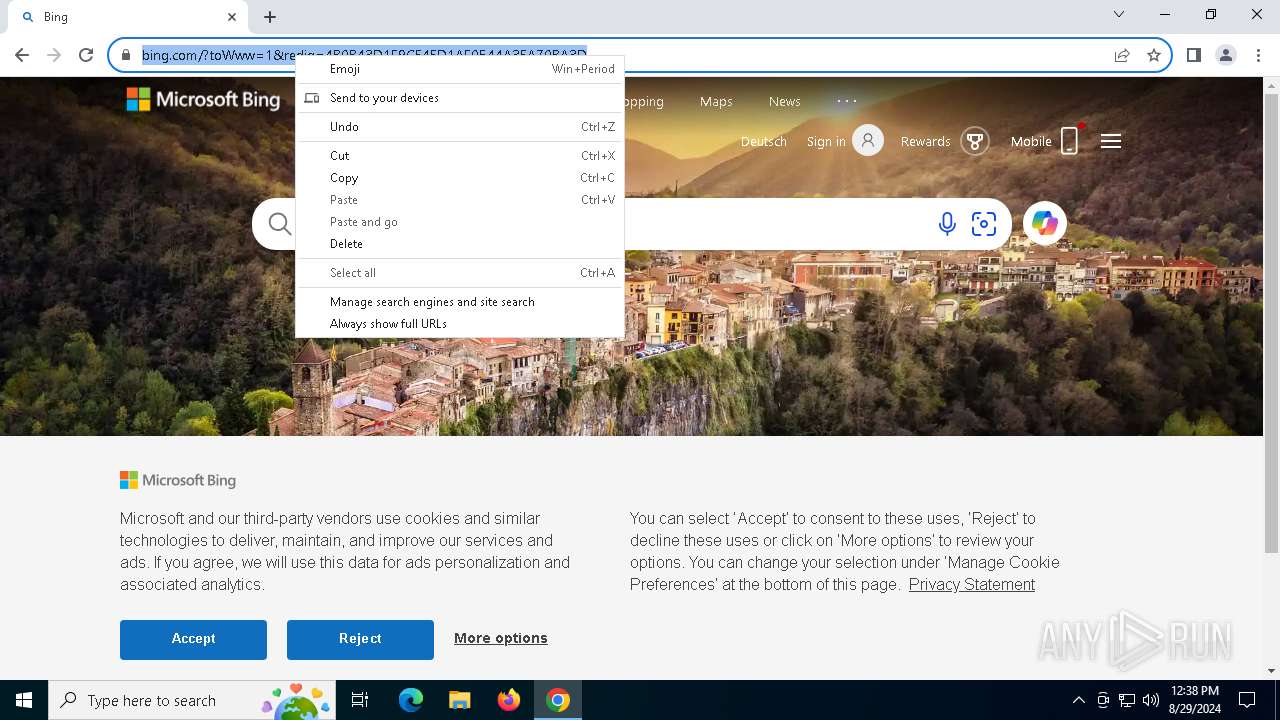
Task: Choose Select all in context menu
Action: tap(460, 273)
